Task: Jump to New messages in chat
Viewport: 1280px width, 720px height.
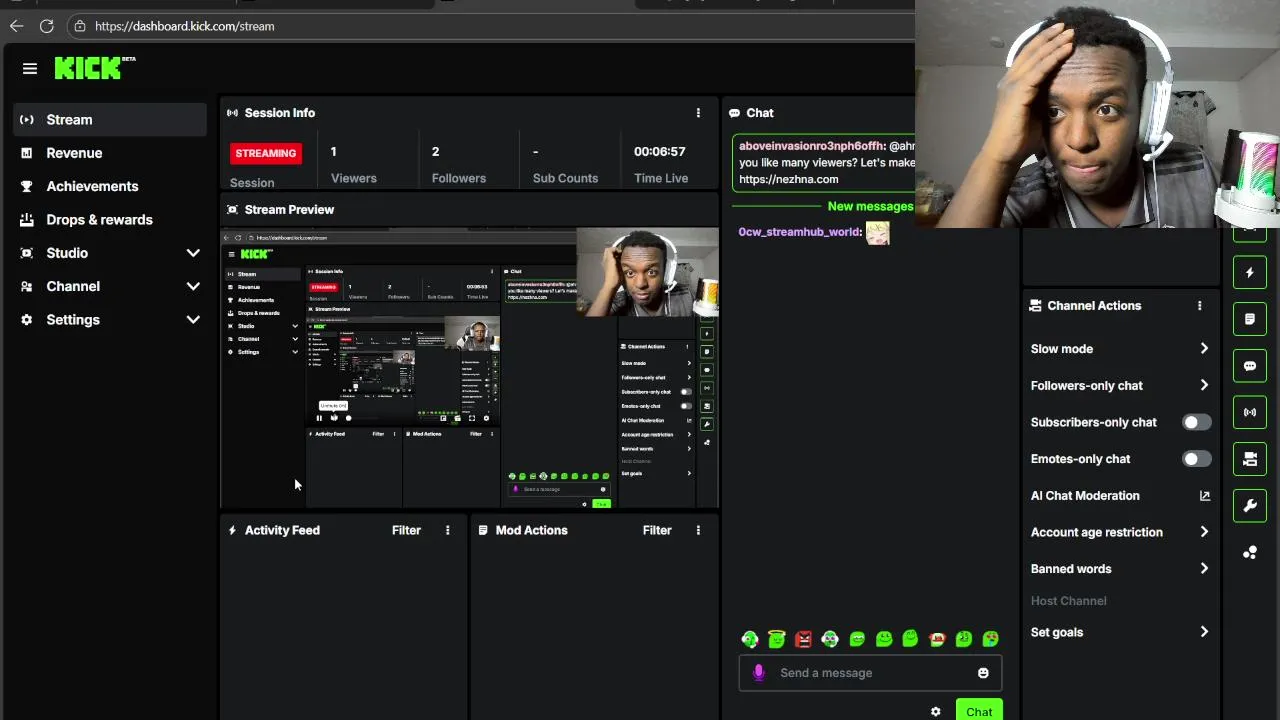Action: 870,206
